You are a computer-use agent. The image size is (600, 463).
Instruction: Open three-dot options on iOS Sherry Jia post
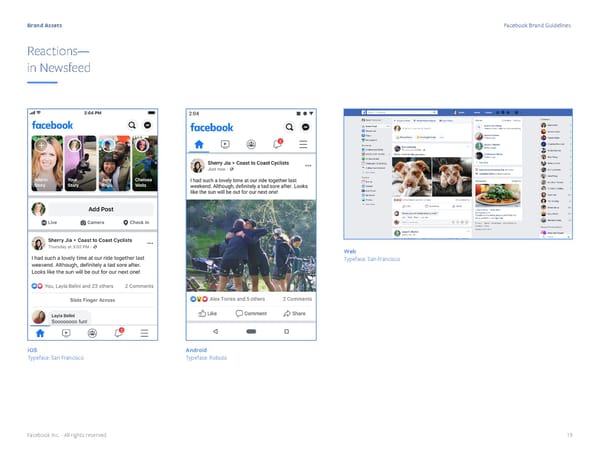tap(150, 243)
